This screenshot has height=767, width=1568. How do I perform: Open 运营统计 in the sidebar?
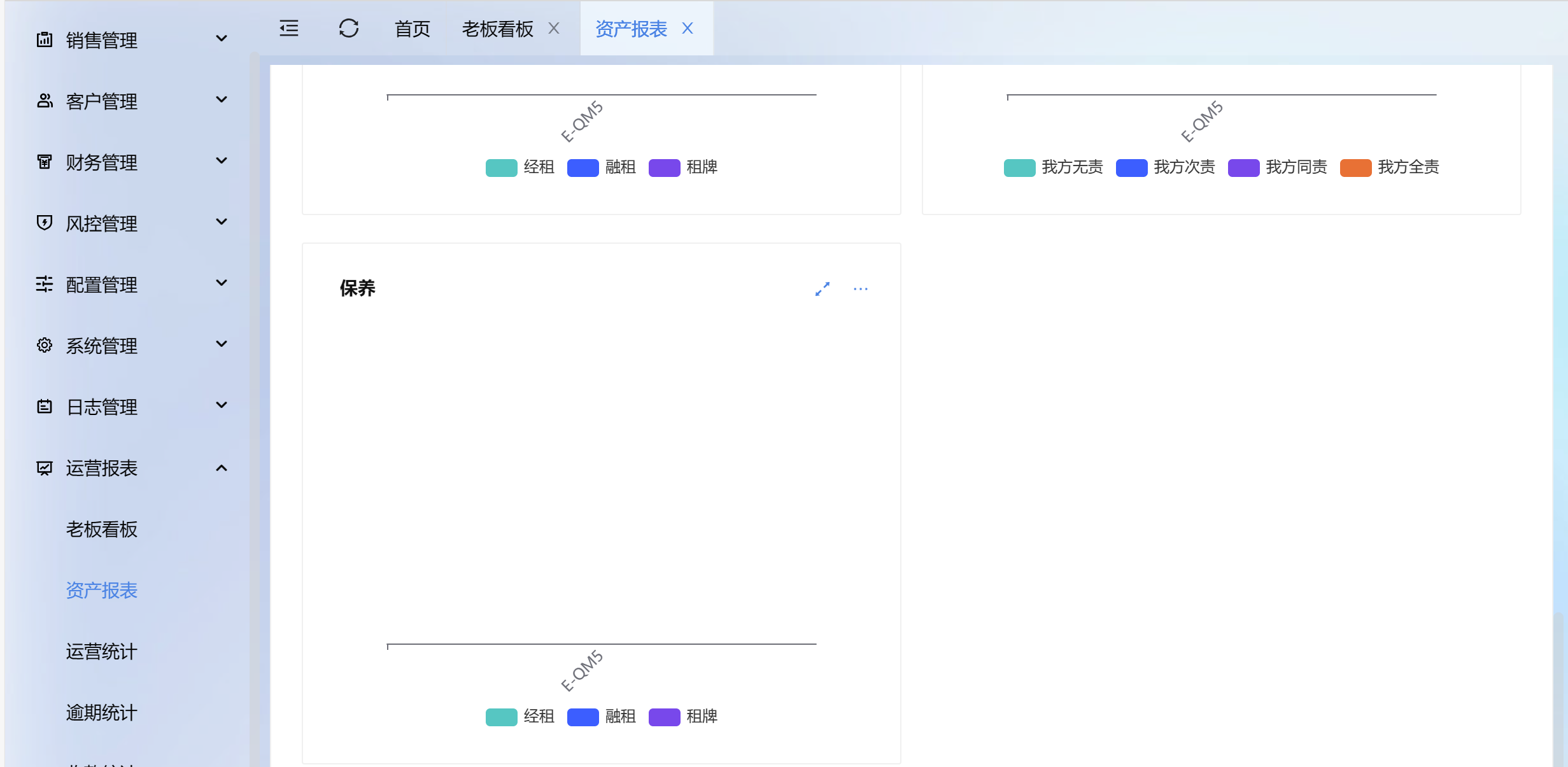[101, 651]
